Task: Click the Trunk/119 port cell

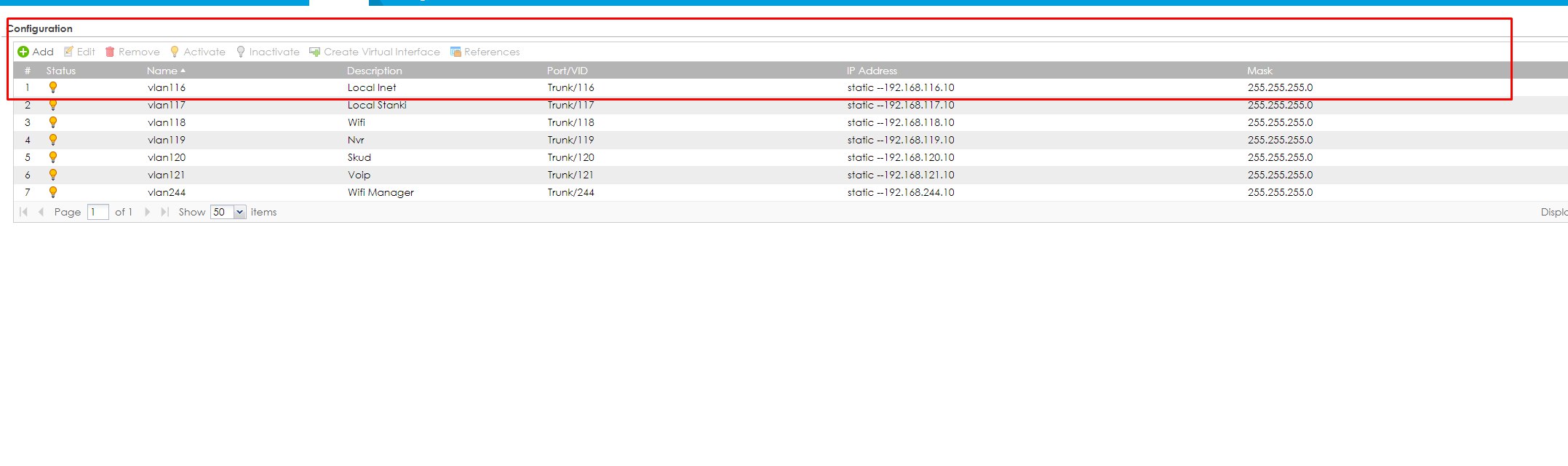Action: point(571,140)
